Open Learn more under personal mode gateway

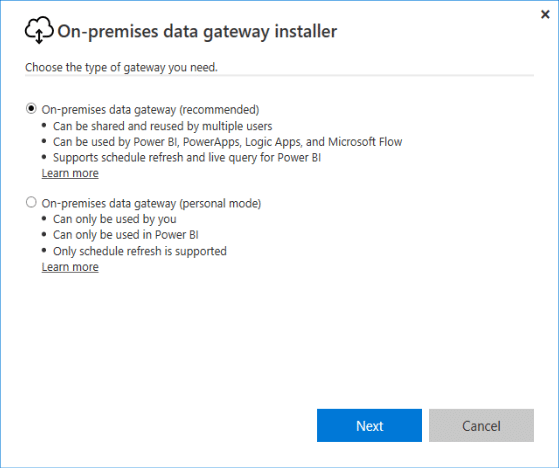[70, 267]
